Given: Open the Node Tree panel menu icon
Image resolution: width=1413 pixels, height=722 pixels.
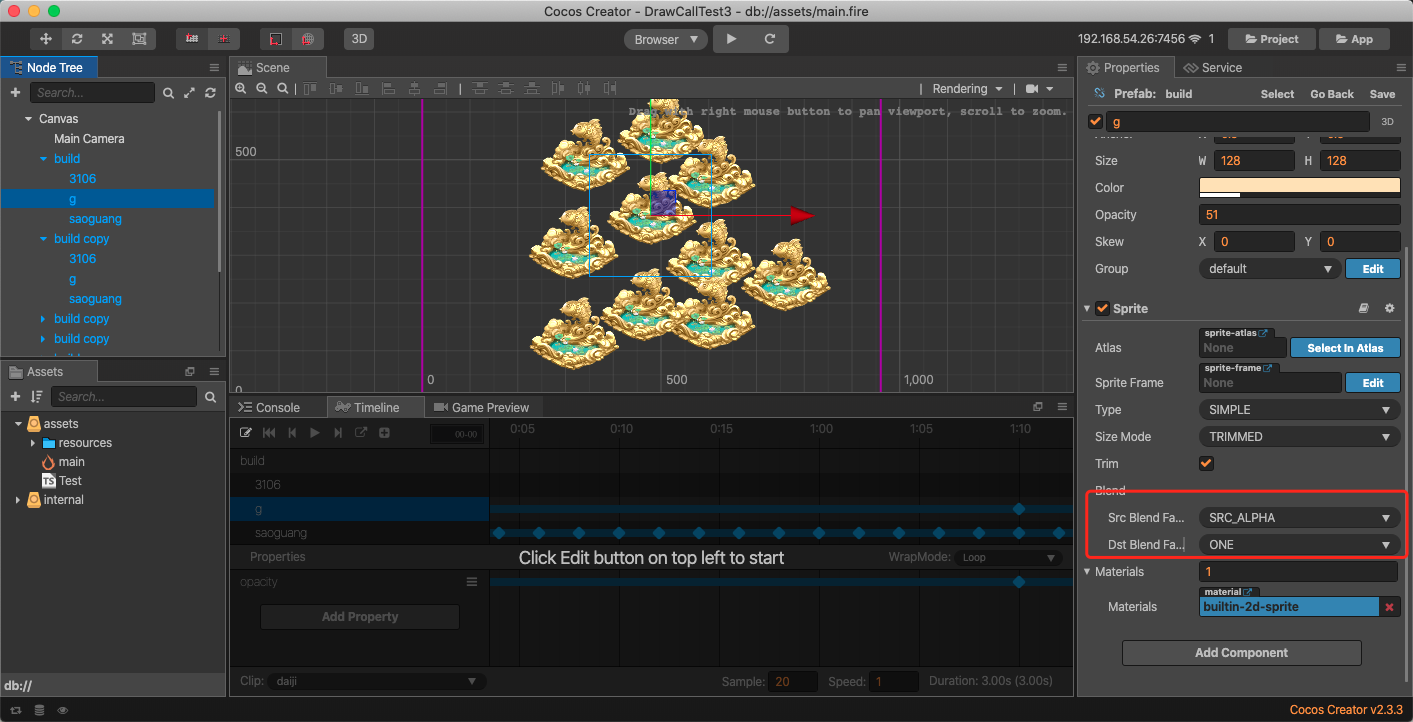Looking at the screenshot, I should (x=214, y=68).
